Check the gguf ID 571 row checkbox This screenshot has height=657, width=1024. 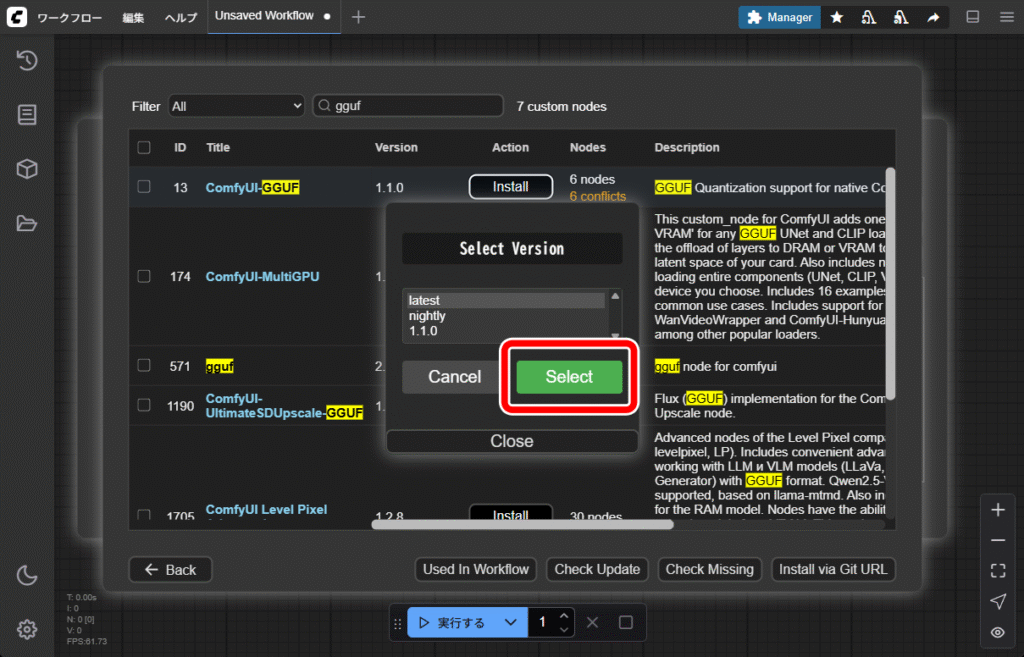point(144,365)
